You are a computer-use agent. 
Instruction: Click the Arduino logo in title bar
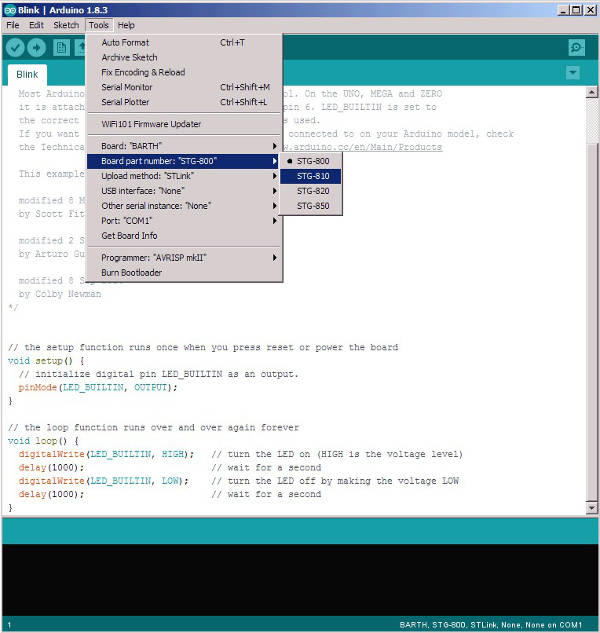point(9,8)
